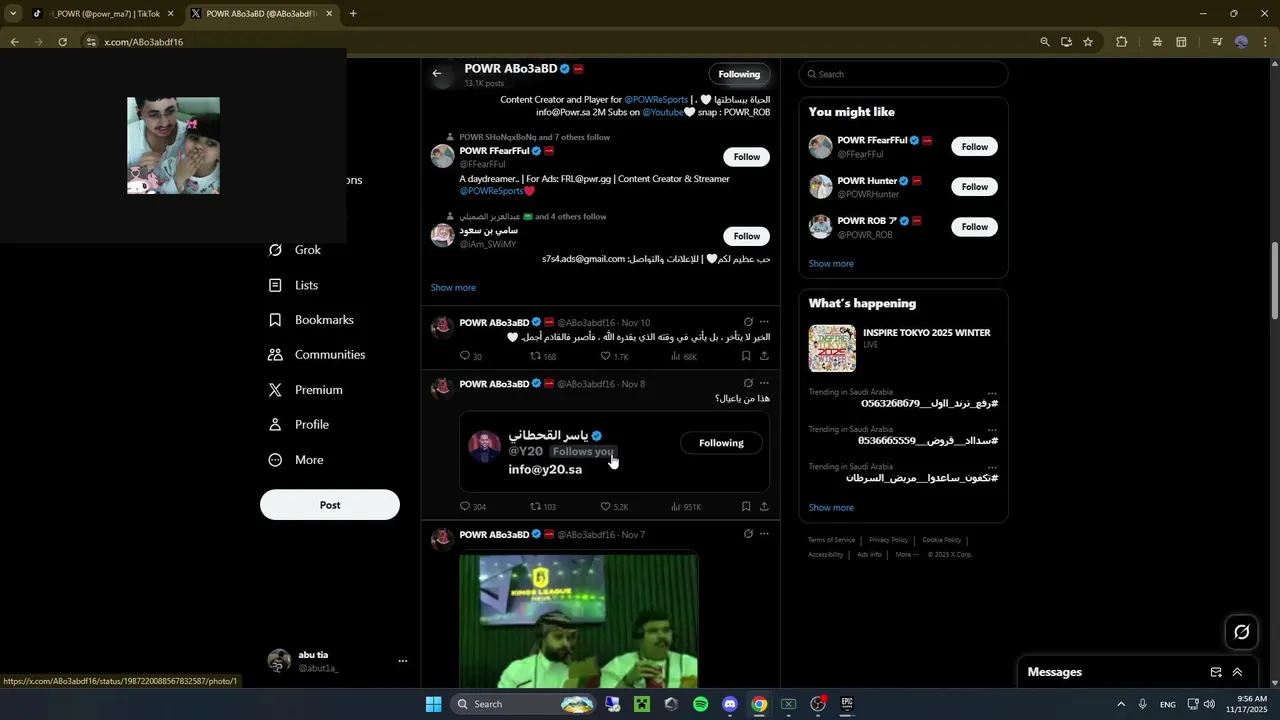
Task: Open abu tia account options ellipsis
Action: coord(403,661)
